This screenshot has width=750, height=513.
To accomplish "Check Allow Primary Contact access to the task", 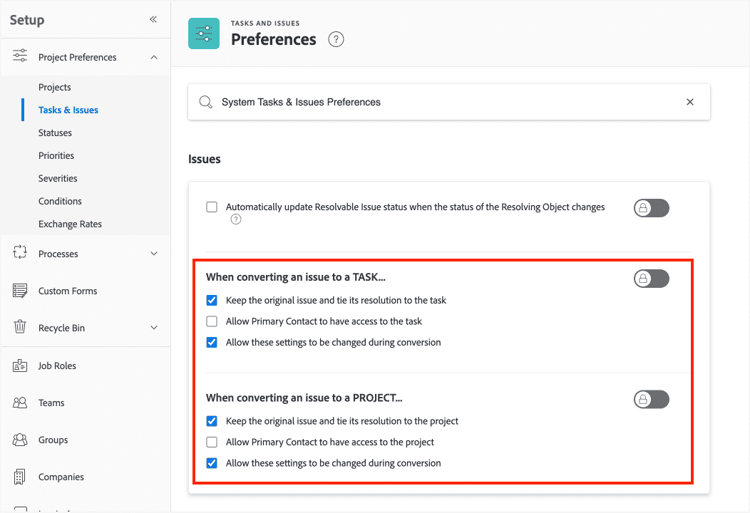I will click(x=212, y=321).
